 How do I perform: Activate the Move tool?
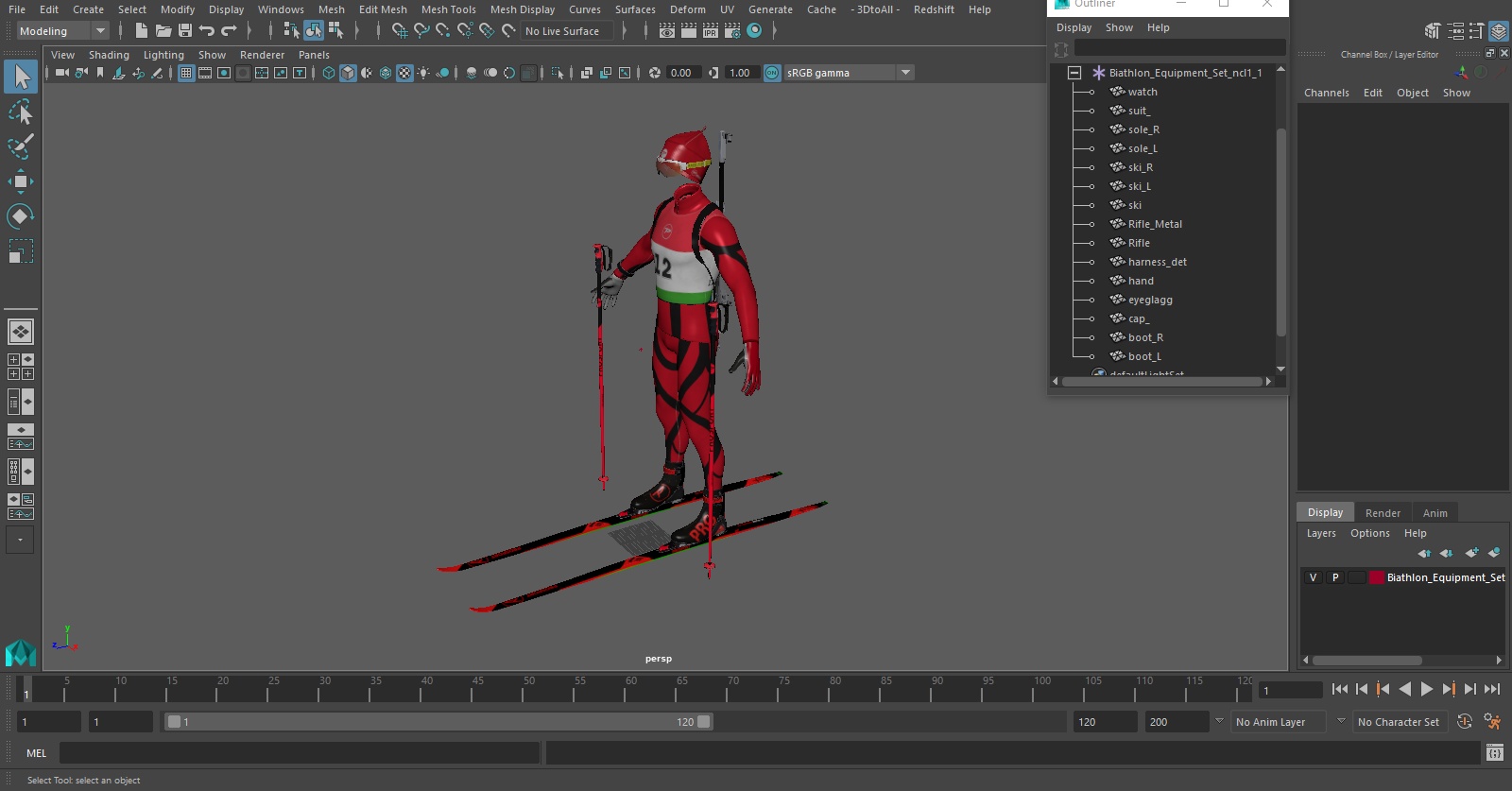click(21, 181)
